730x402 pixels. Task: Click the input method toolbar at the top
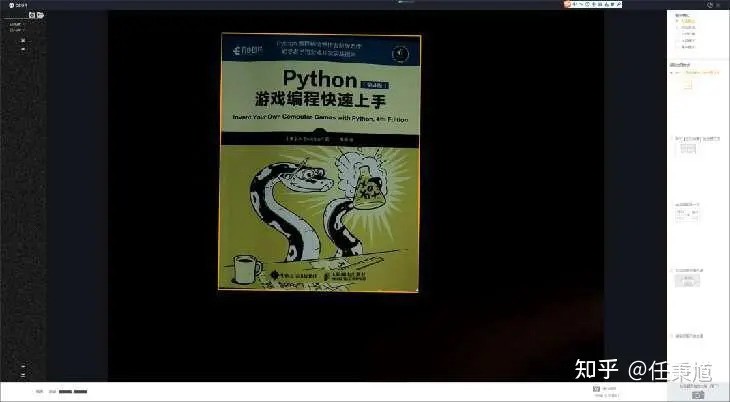coord(593,4)
